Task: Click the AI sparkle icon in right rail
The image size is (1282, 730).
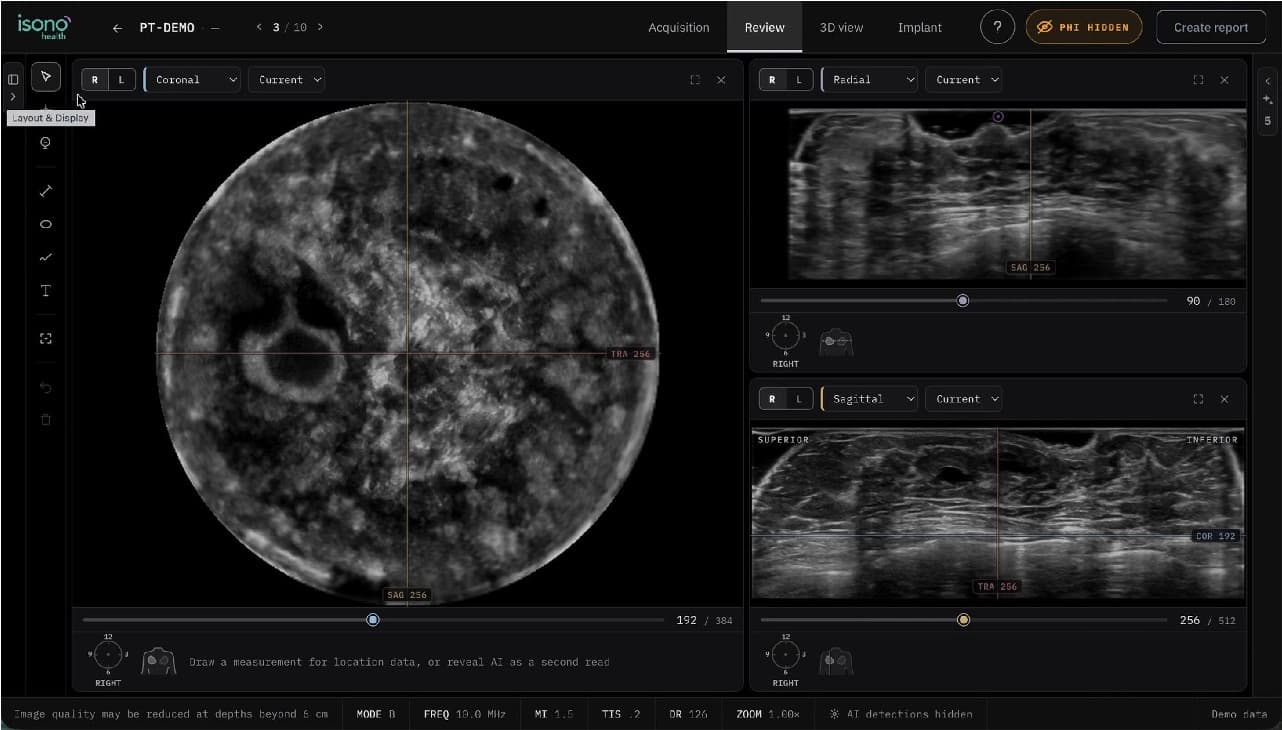Action: 1268,100
